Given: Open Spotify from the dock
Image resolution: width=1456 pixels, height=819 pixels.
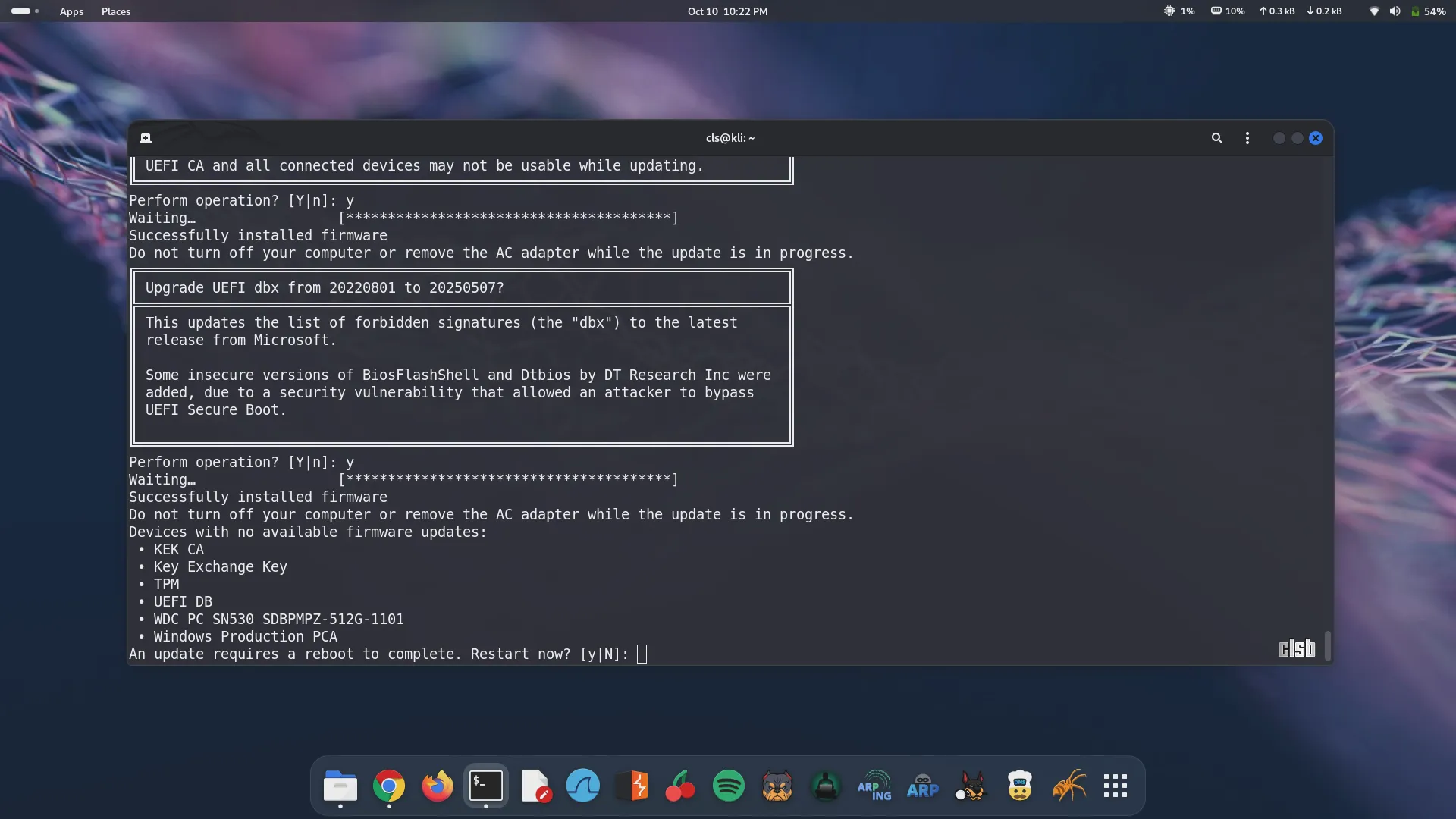Looking at the screenshot, I should coord(729,786).
